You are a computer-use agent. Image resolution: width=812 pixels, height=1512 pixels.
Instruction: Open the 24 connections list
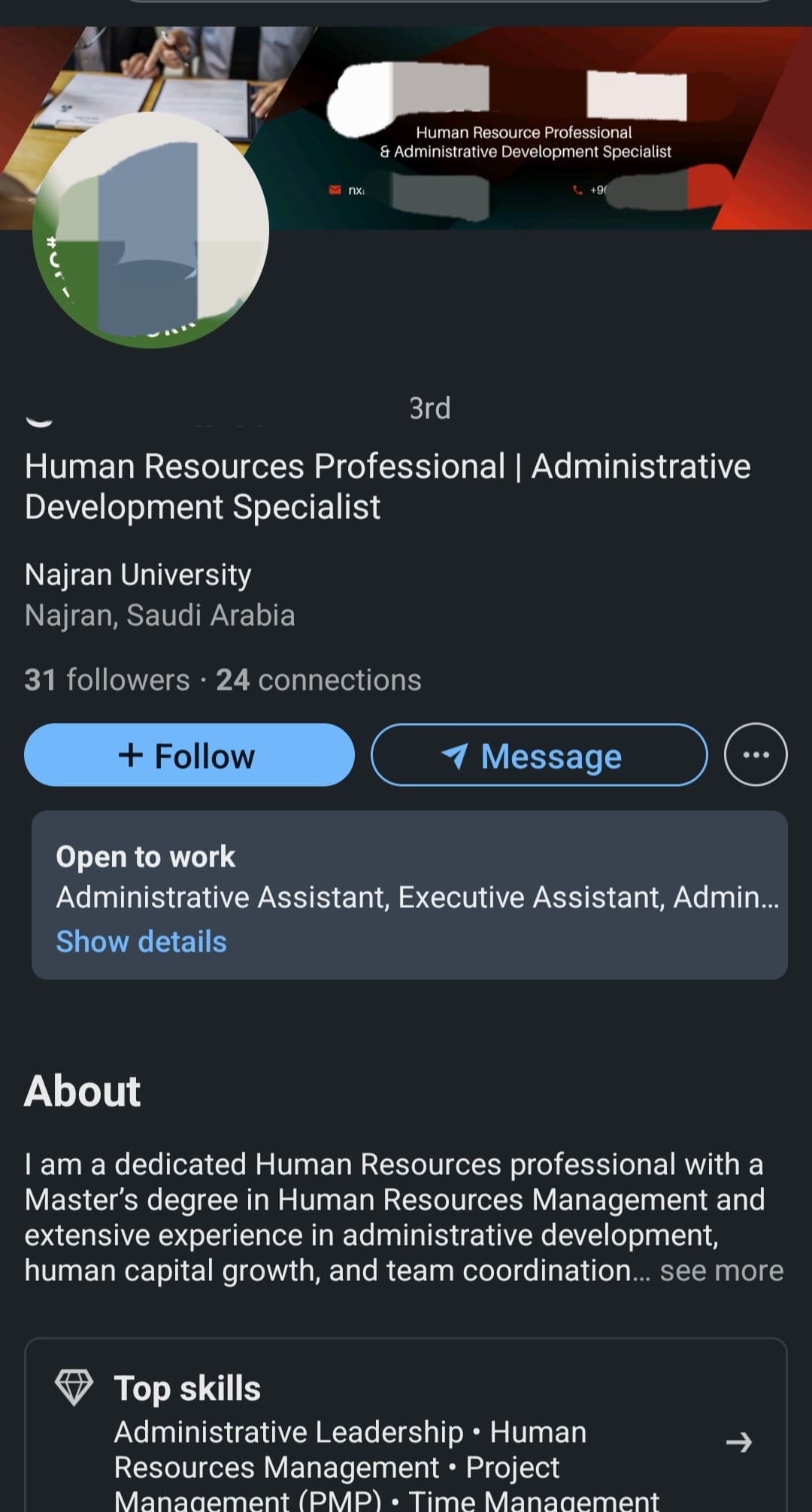[x=318, y=680]
